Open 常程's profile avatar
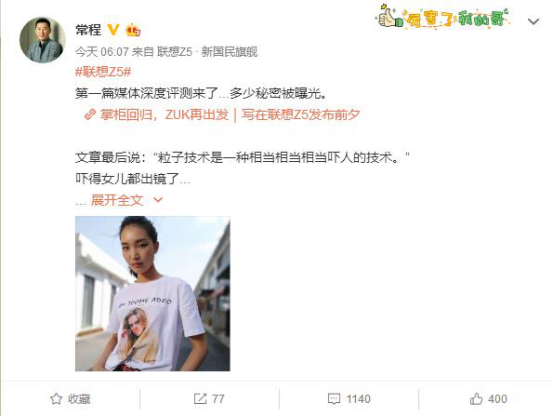 42,40
